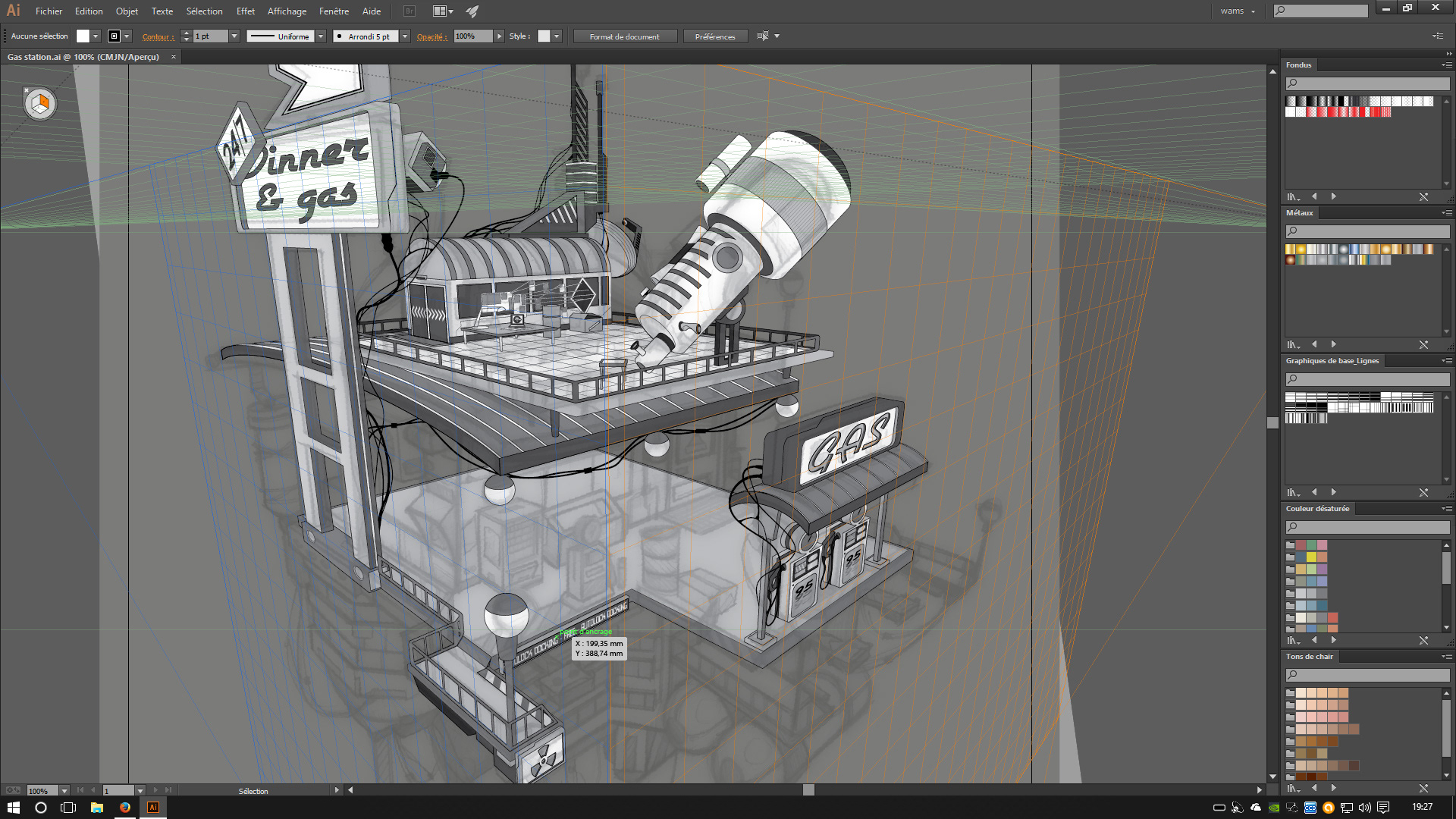
Task: Click the Format de document button
Action: (624, 36)
